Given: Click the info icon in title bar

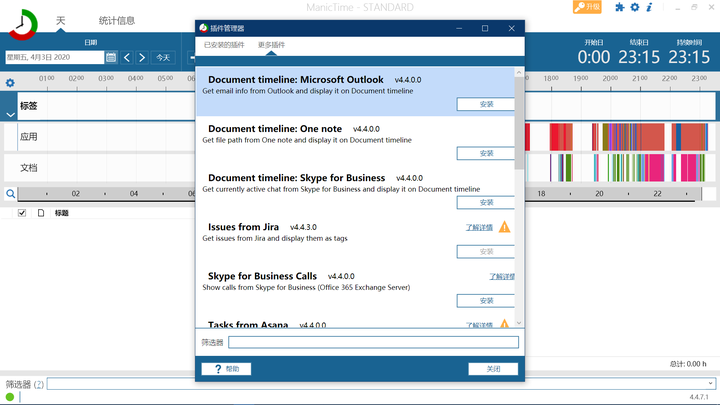Looking at the screenshot, I should [649, 8].
